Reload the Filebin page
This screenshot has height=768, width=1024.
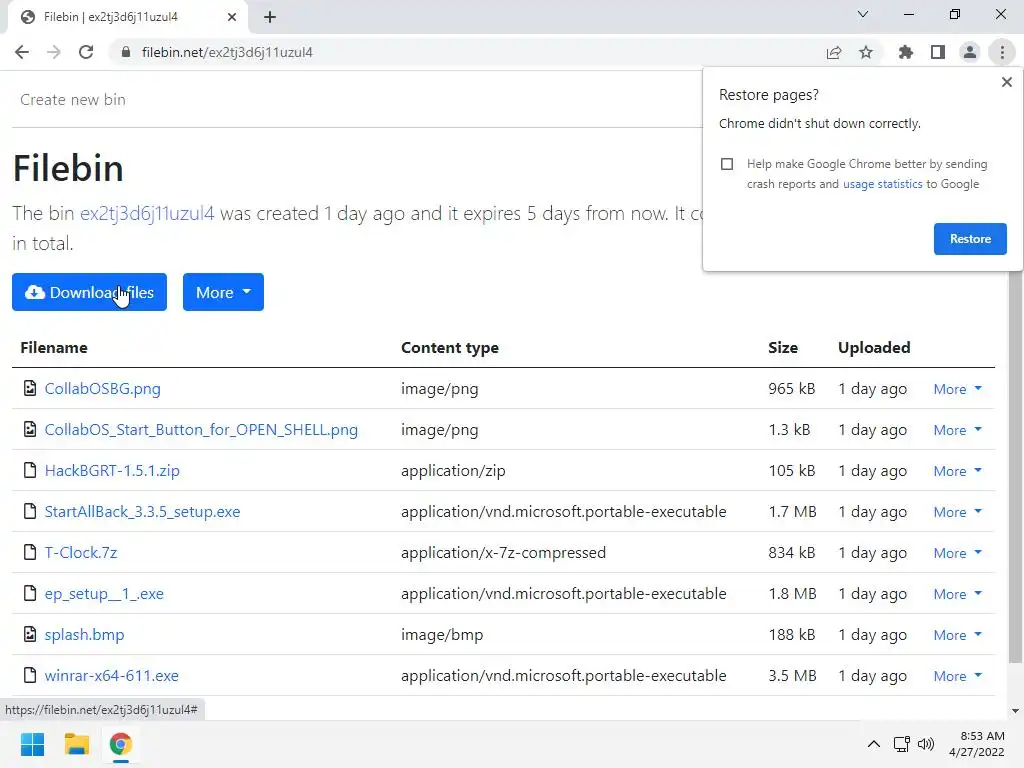point(86,52)
